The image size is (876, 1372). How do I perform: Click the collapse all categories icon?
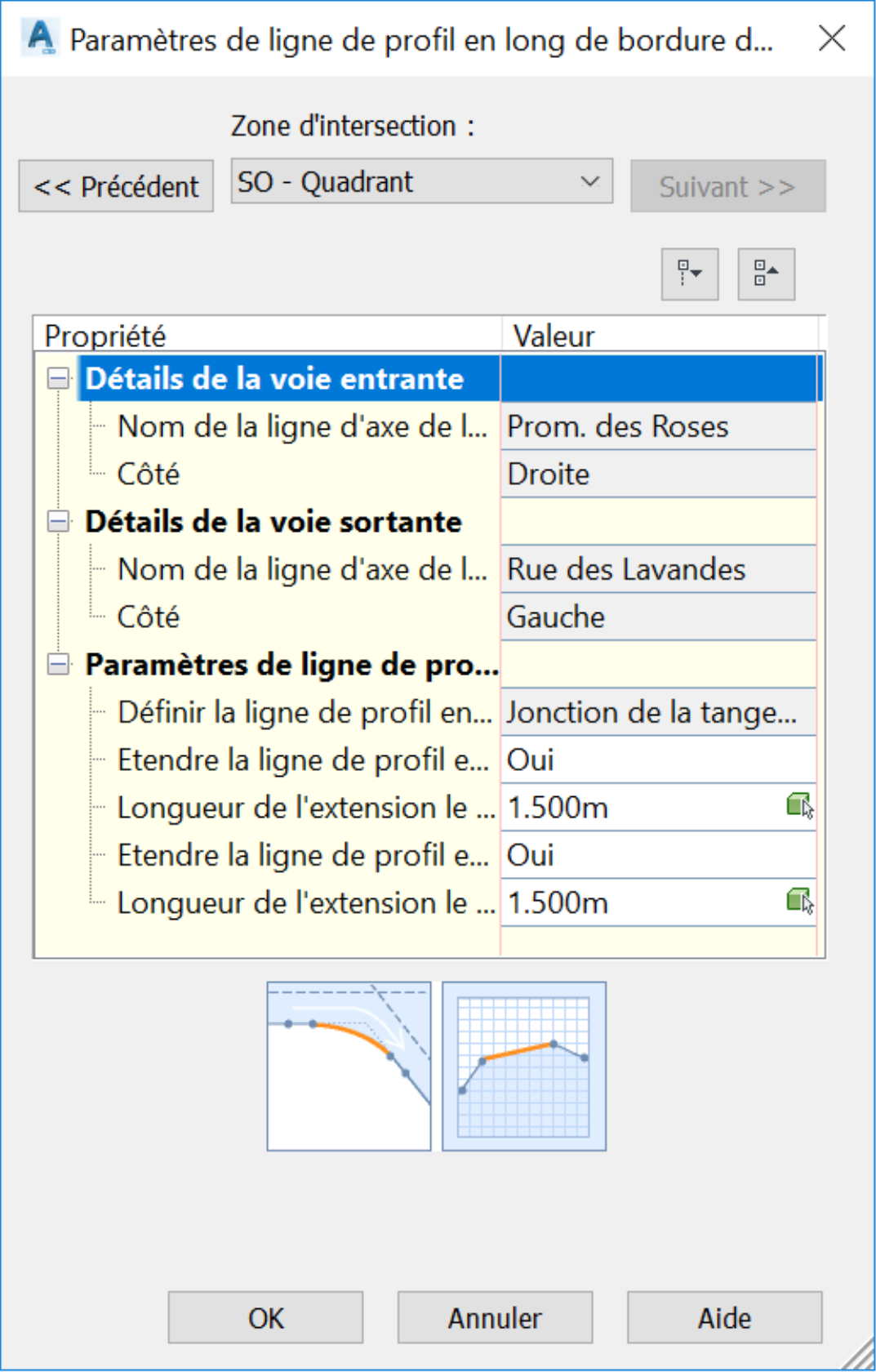click(766, 274)
